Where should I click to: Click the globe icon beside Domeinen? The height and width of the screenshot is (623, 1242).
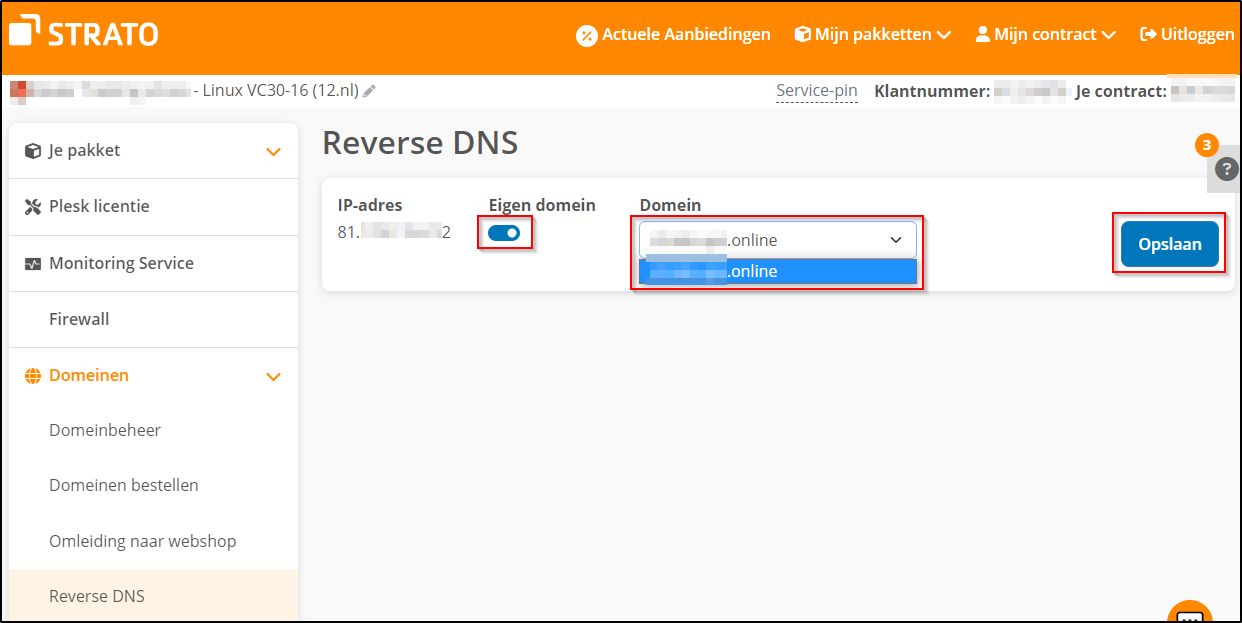32,376
